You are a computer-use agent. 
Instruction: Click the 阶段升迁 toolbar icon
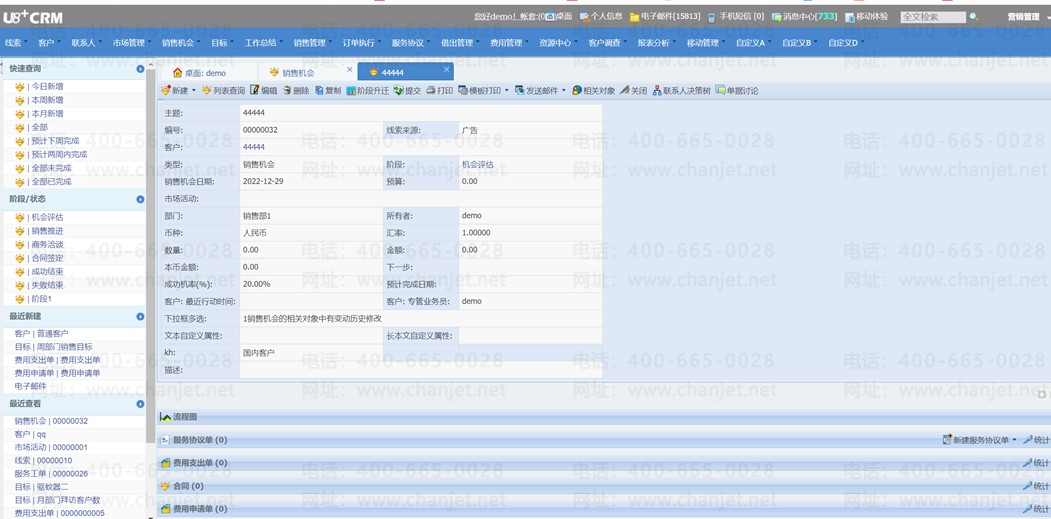(x=351, y=91)
